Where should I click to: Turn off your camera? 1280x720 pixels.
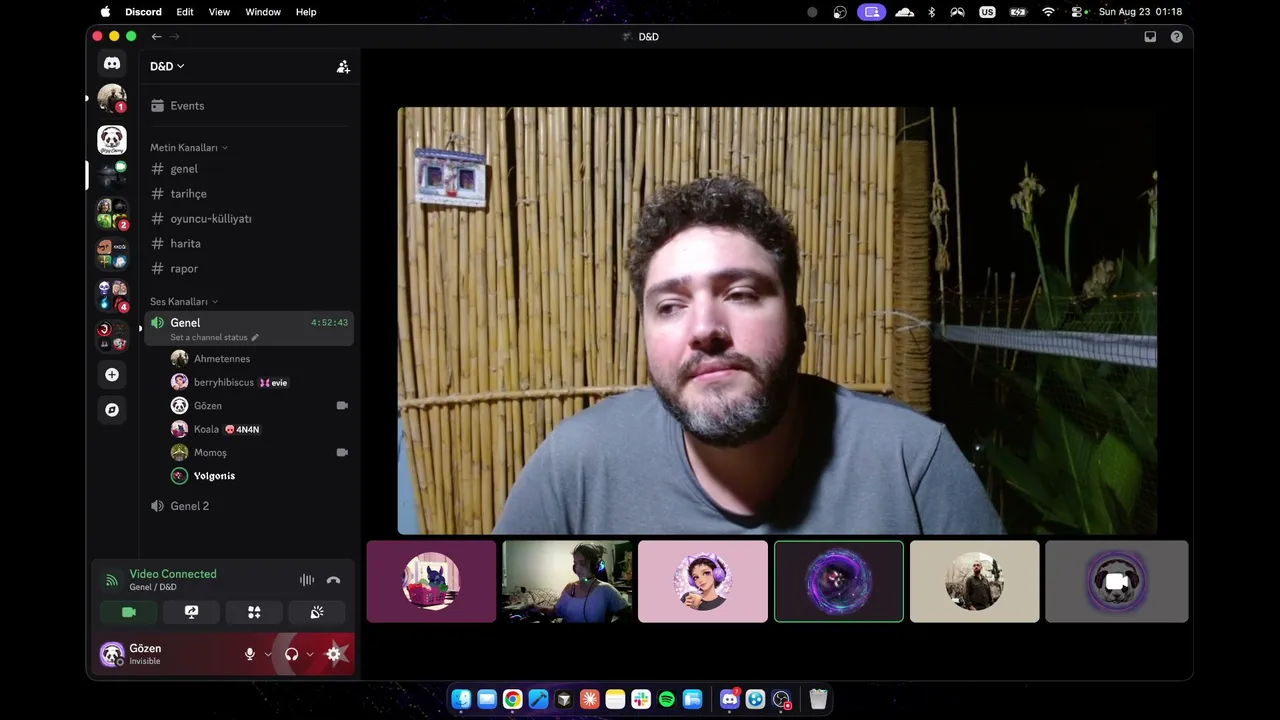(128, 612)
